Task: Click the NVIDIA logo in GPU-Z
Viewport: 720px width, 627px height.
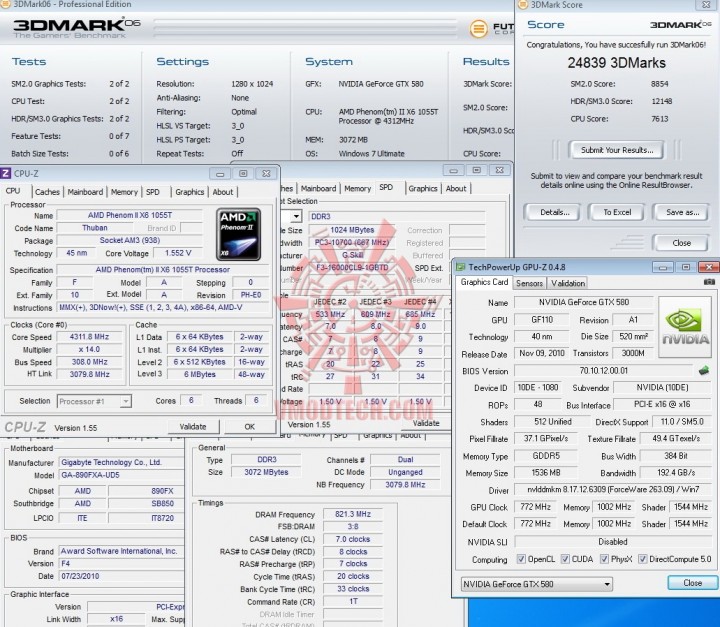Action: (685, 327)
